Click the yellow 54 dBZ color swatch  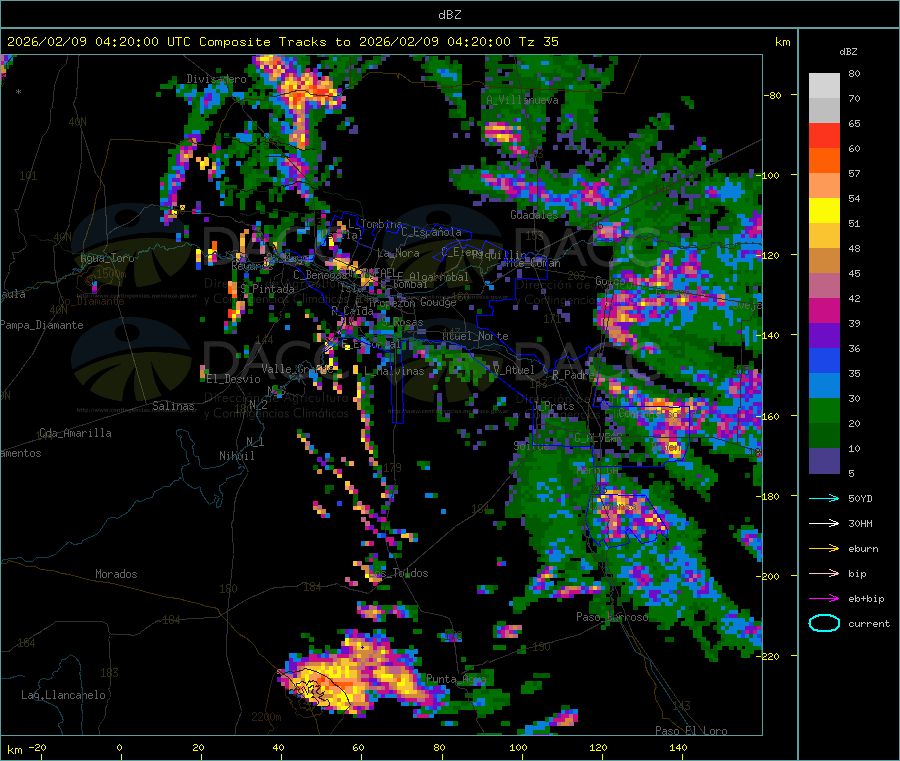[824, 211]
